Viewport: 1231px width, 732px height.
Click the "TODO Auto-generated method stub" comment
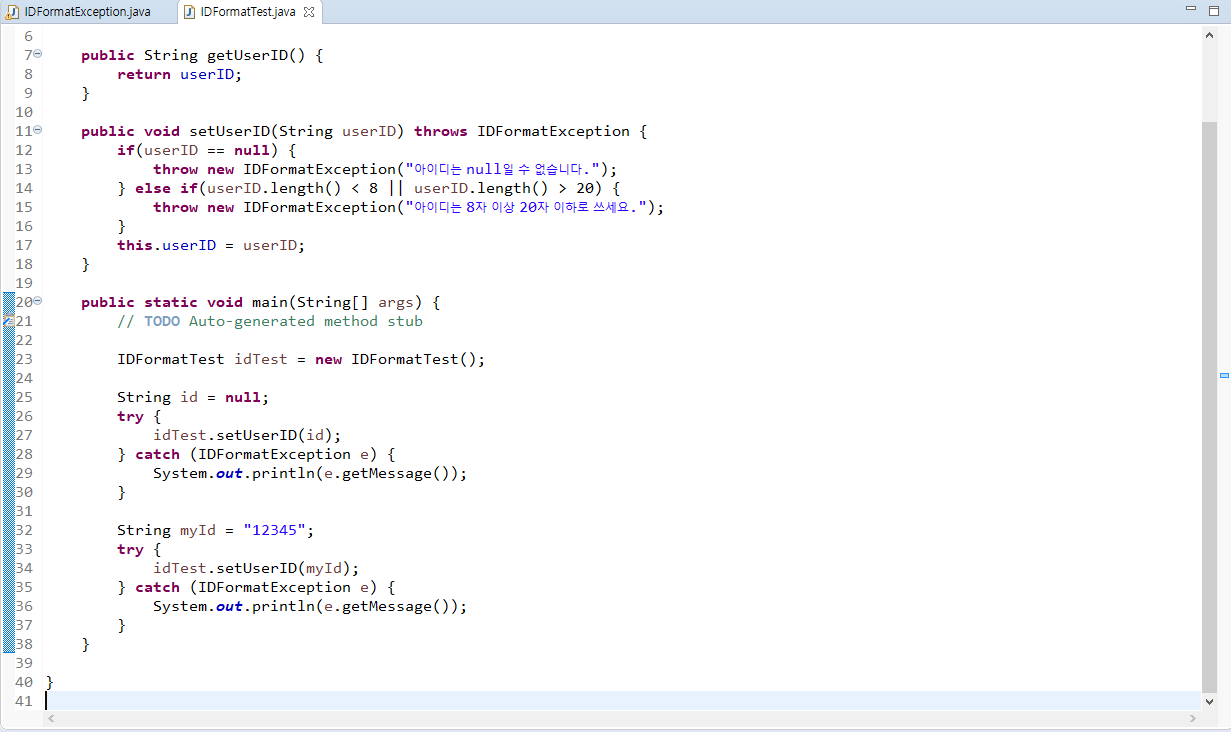[283, 321]
